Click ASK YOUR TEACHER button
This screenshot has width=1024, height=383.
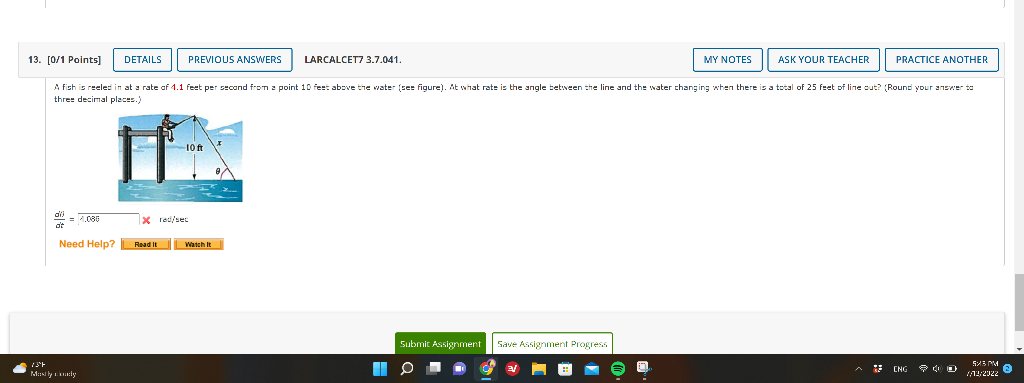point(824,59)
